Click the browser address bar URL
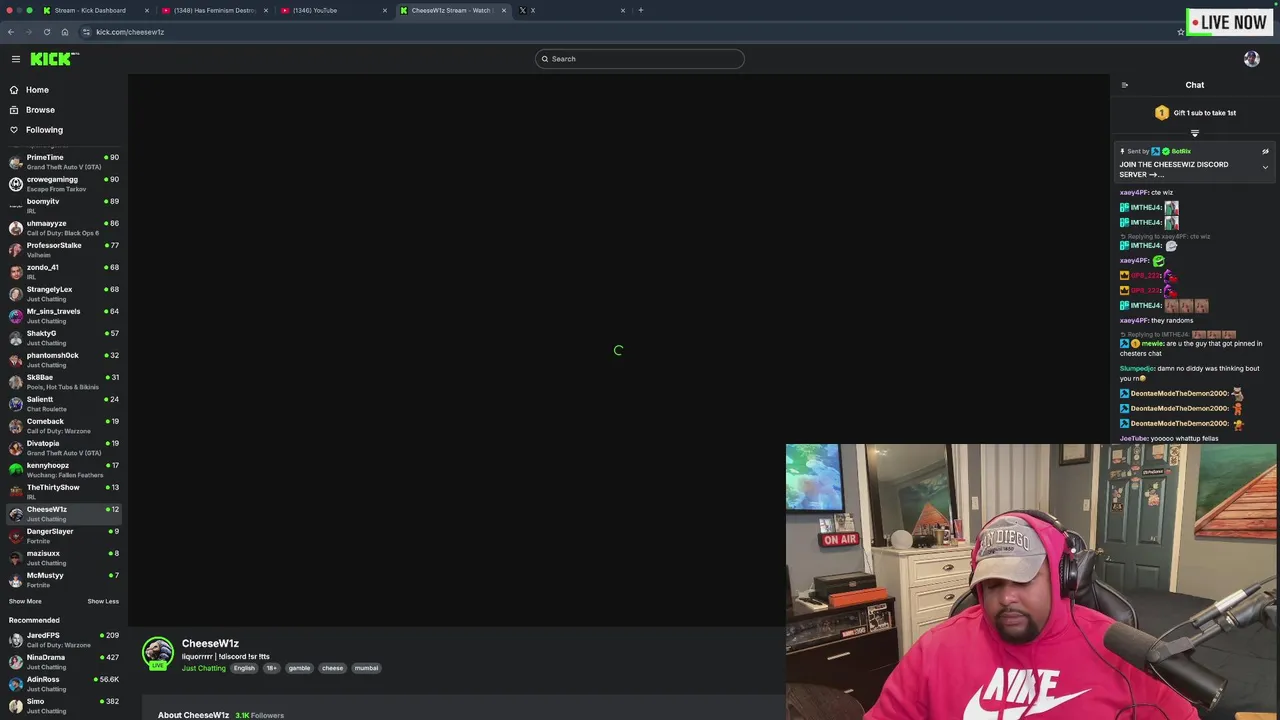 pos(130,32)
